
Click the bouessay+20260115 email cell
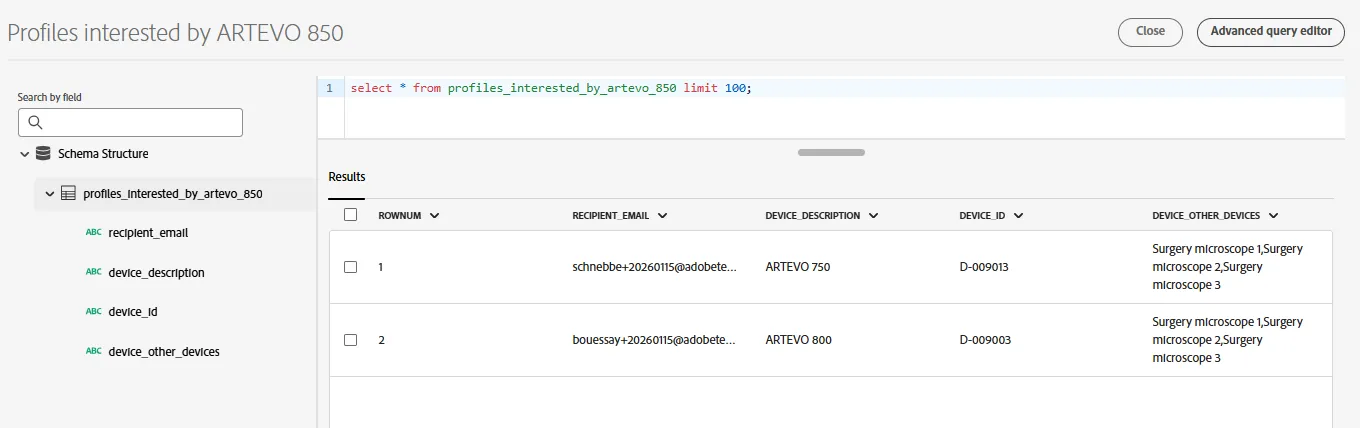click(654, 340)
